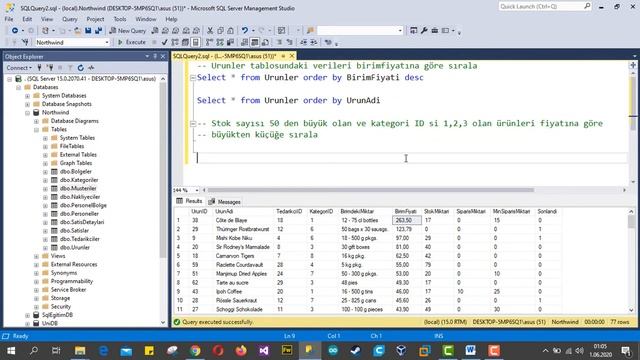
Task: Click the Windows Start button
Action: tap(11, 350)
